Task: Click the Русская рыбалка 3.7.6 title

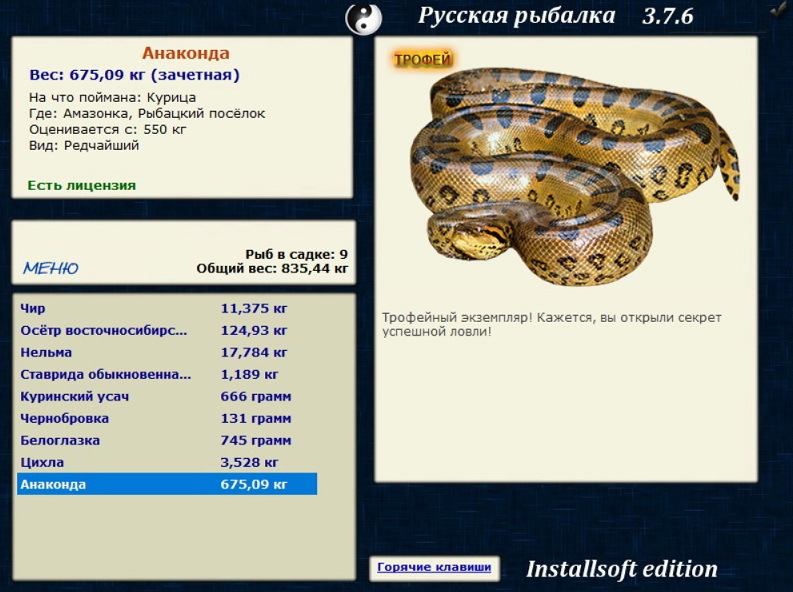Action: coord(555,16)
